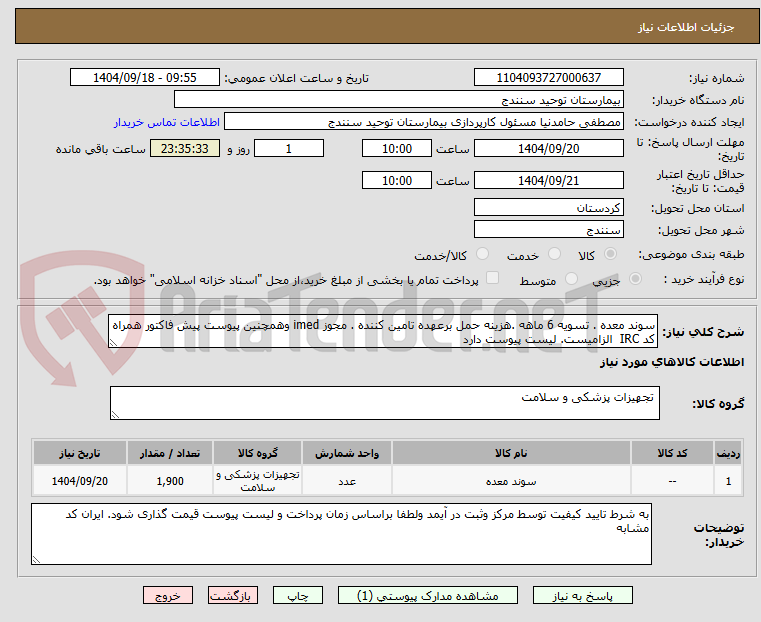Viewport: 761px width, 622px height.
Task: Click the 'خروج' exit button
Action: tap(168, 595)
